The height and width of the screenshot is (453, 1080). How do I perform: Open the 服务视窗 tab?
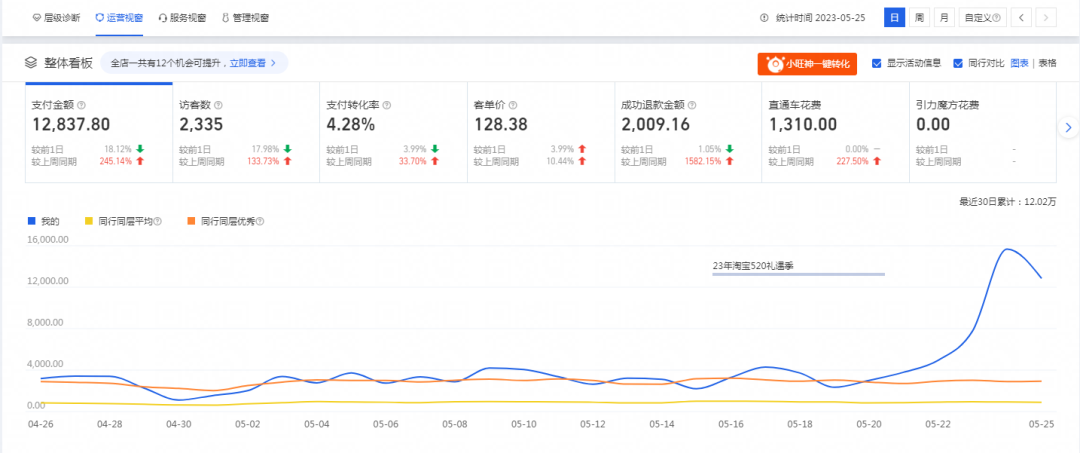coord(182,18)
